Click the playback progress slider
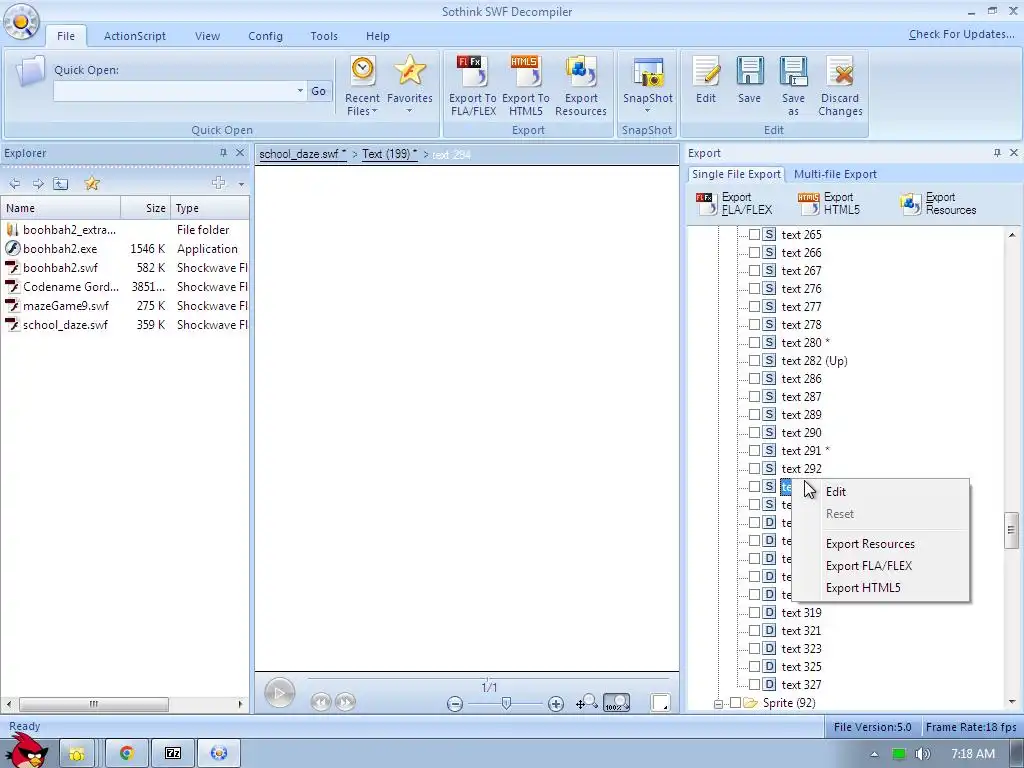Viewport: 1024px width, 768px height. pyautogui.click(x=489, y=680)
